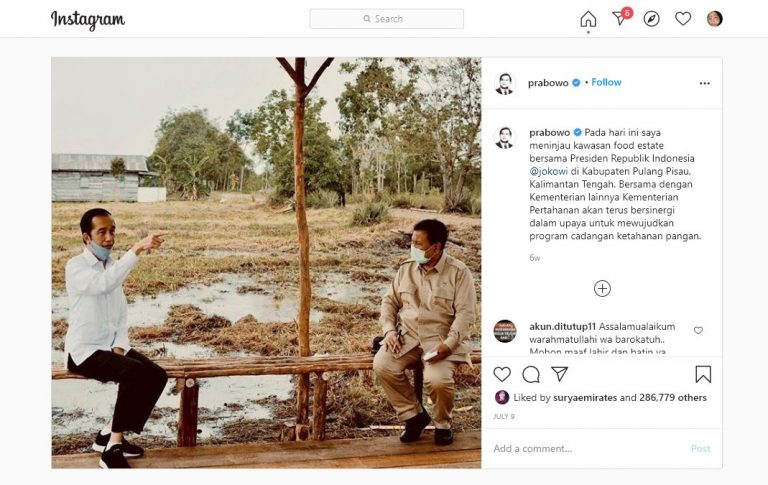Open suryaemirates profile link
Screen dimensions: 768x485
click(x=585, y=398)
